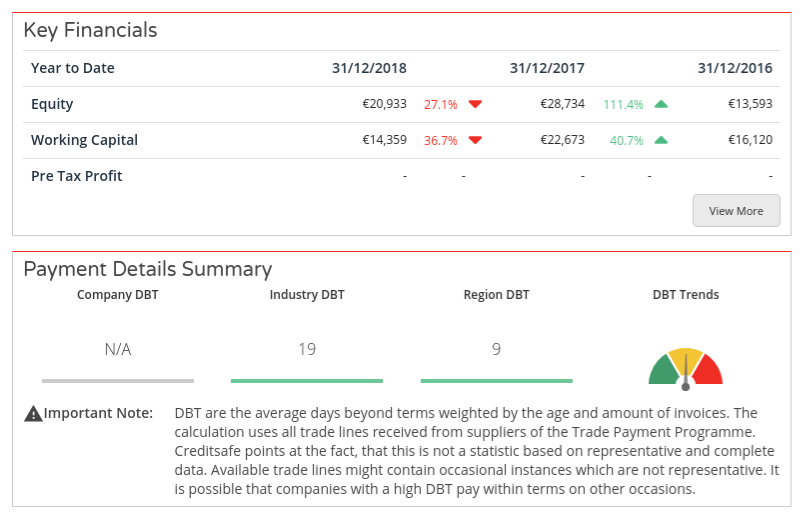Click the Working Capital row label
Viewport: 803px width, 513px height.
84,140
